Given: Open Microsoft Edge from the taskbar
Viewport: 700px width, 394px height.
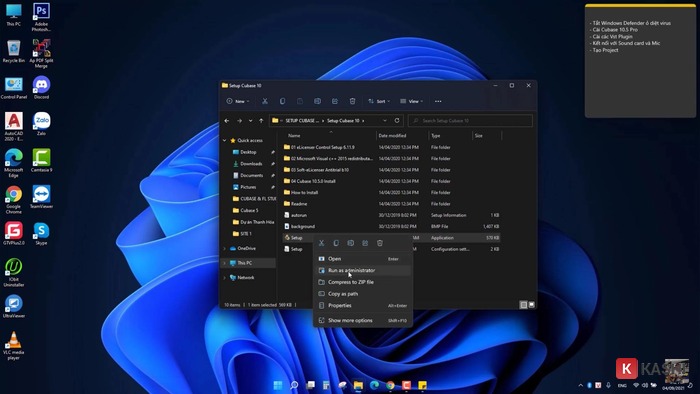Looking at the screenshot, I should tap(374, 385).
